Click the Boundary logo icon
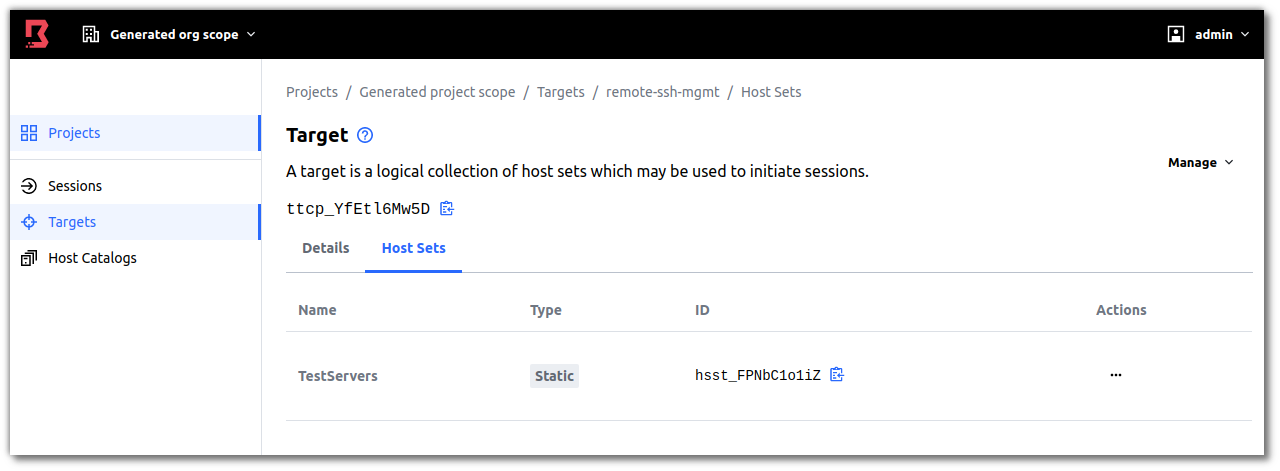1280x471 pixels. click(x=36, y=34)
